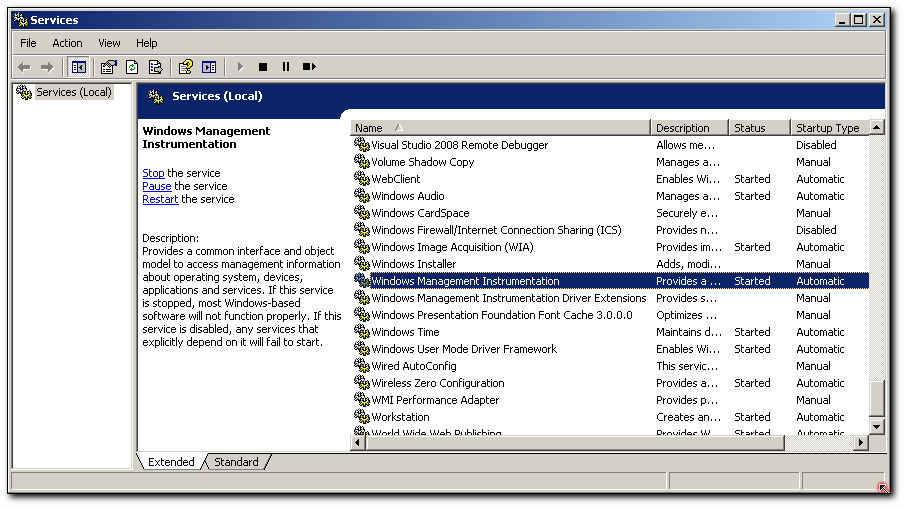Click the Back arrow toolbar icon
904x507 pixels.
point(24,67)
